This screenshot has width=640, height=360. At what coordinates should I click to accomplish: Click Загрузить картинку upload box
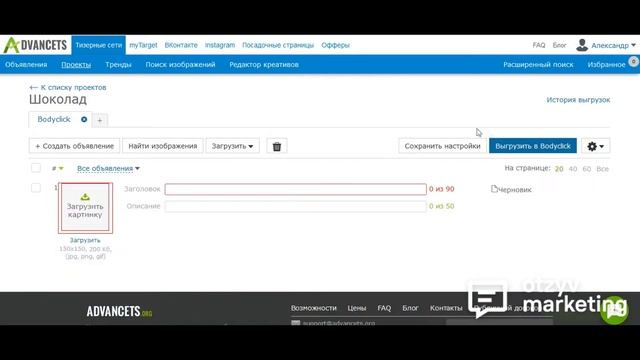click(x=85, y=208)
